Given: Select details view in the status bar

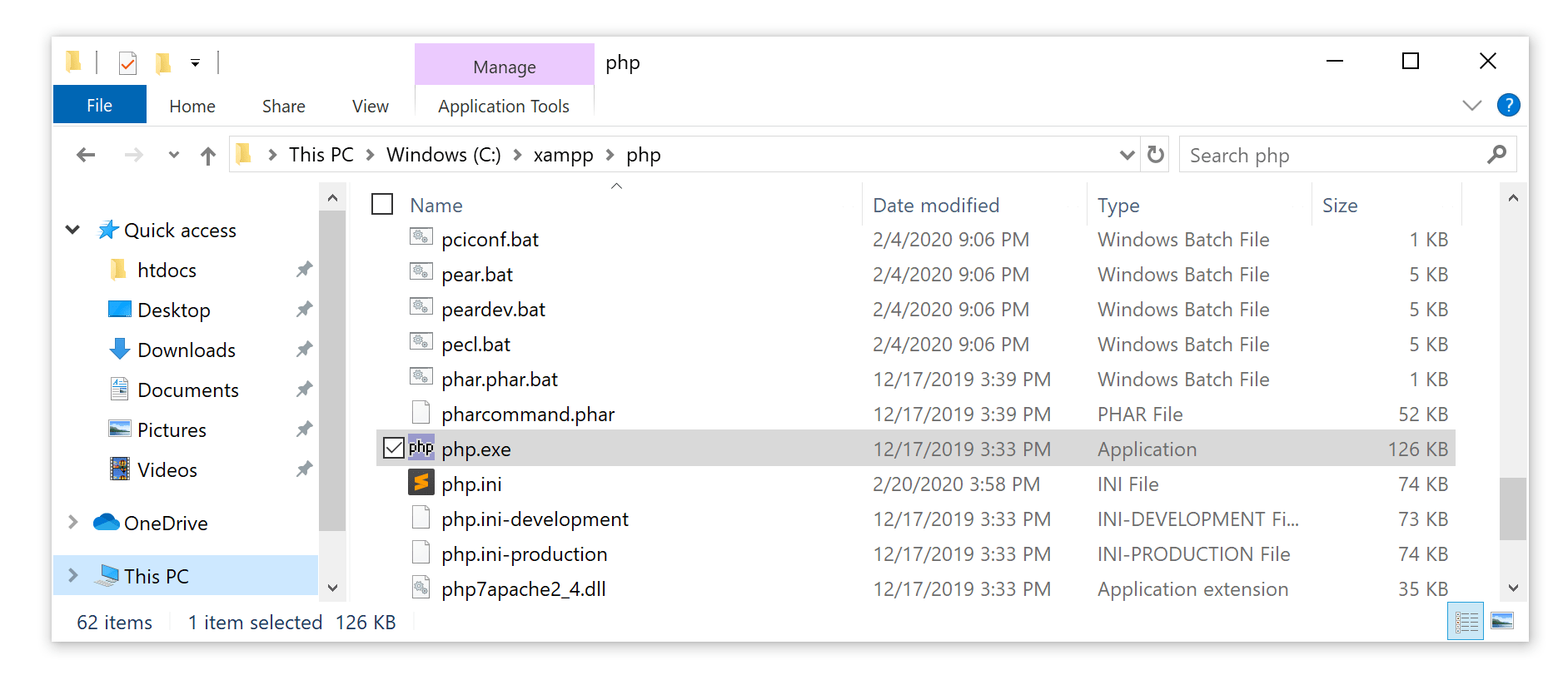Looking at the screenshot, I should coord(1466,622).
